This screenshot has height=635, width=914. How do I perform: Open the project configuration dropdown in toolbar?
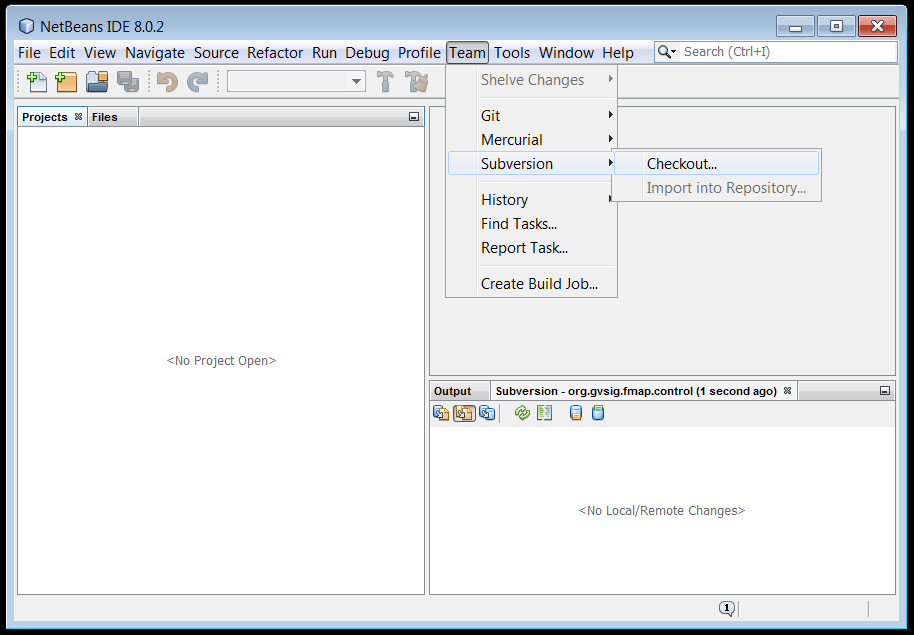coord(297,82)
